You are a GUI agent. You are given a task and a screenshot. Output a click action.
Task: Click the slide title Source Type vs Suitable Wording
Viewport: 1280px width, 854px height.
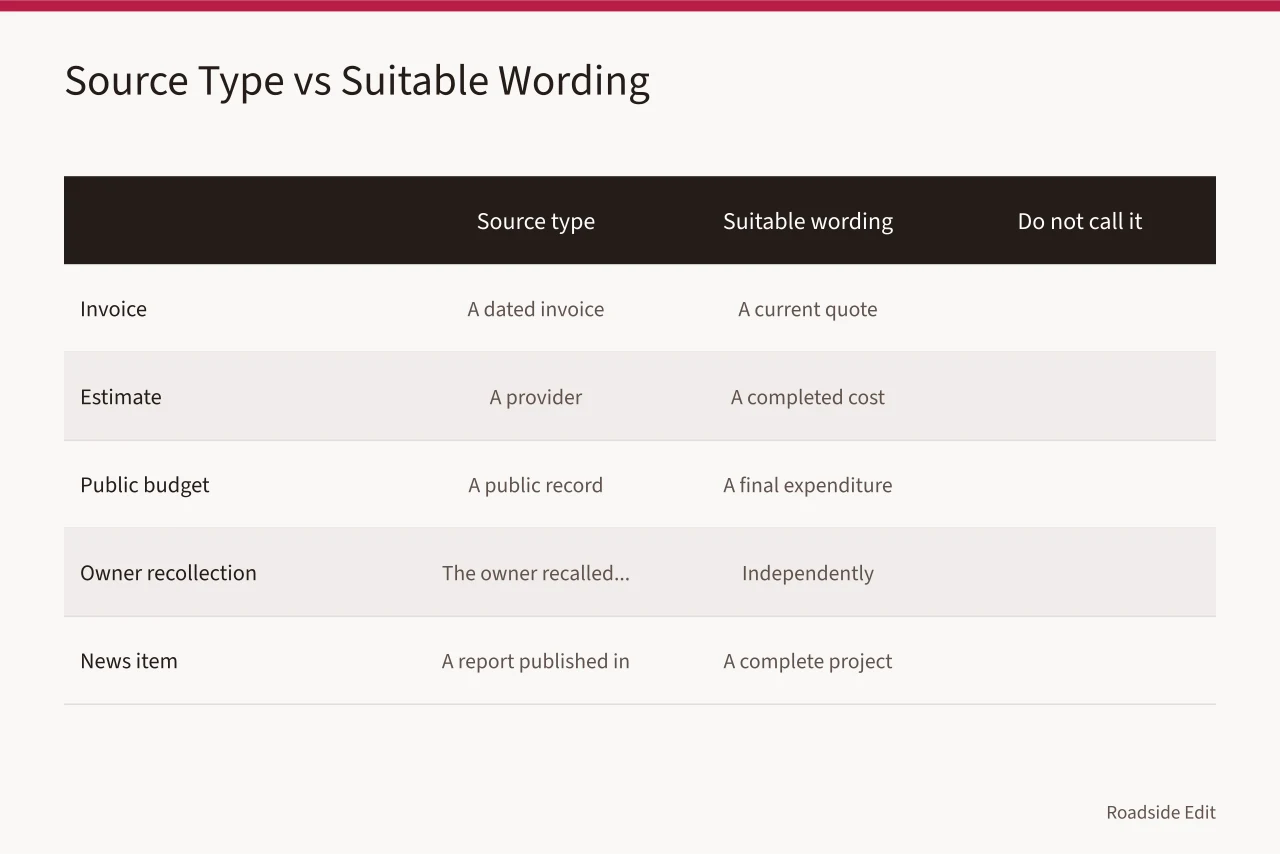tap(357, 81)
